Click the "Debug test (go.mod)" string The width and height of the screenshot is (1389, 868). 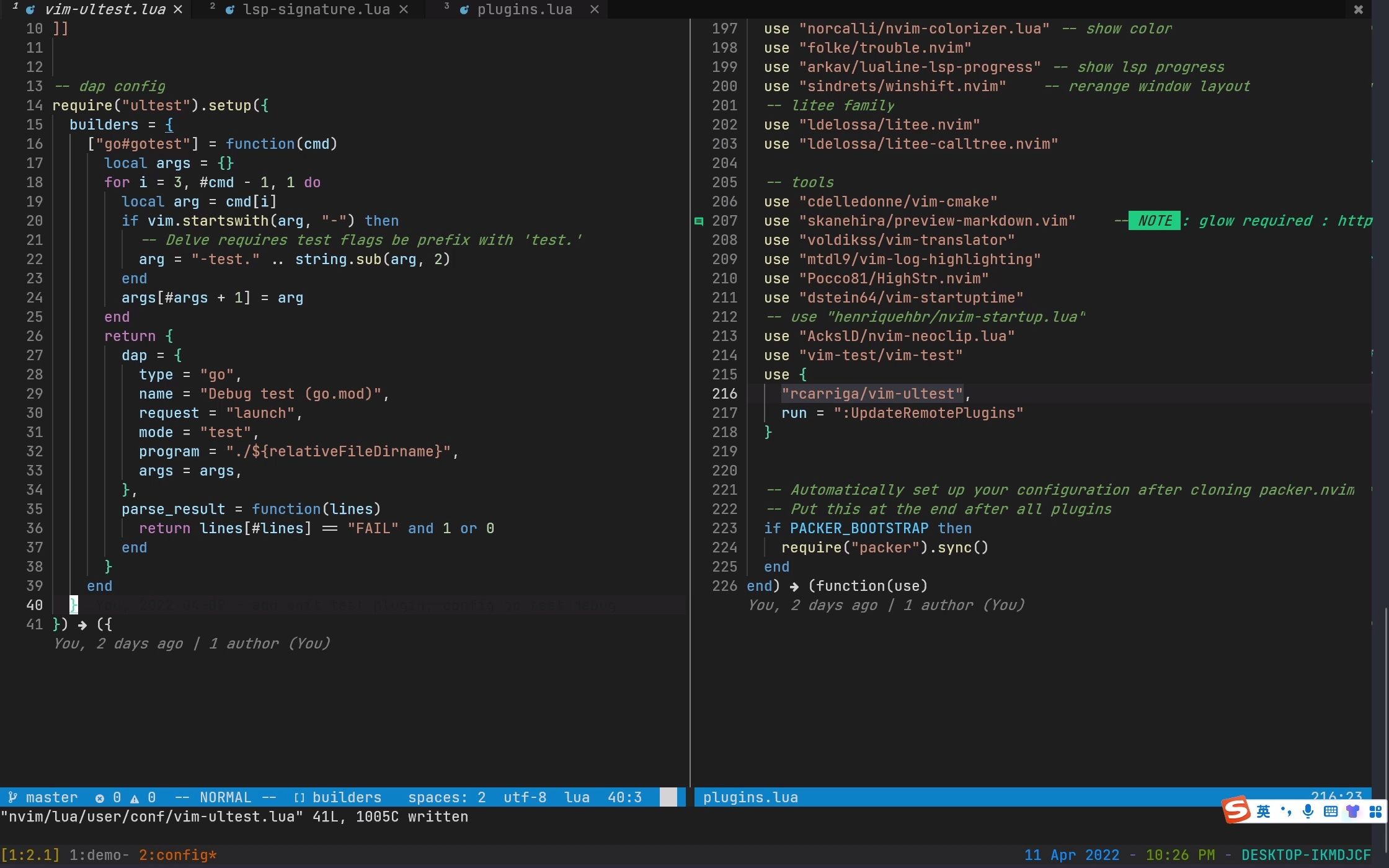(x=290, y=394)
